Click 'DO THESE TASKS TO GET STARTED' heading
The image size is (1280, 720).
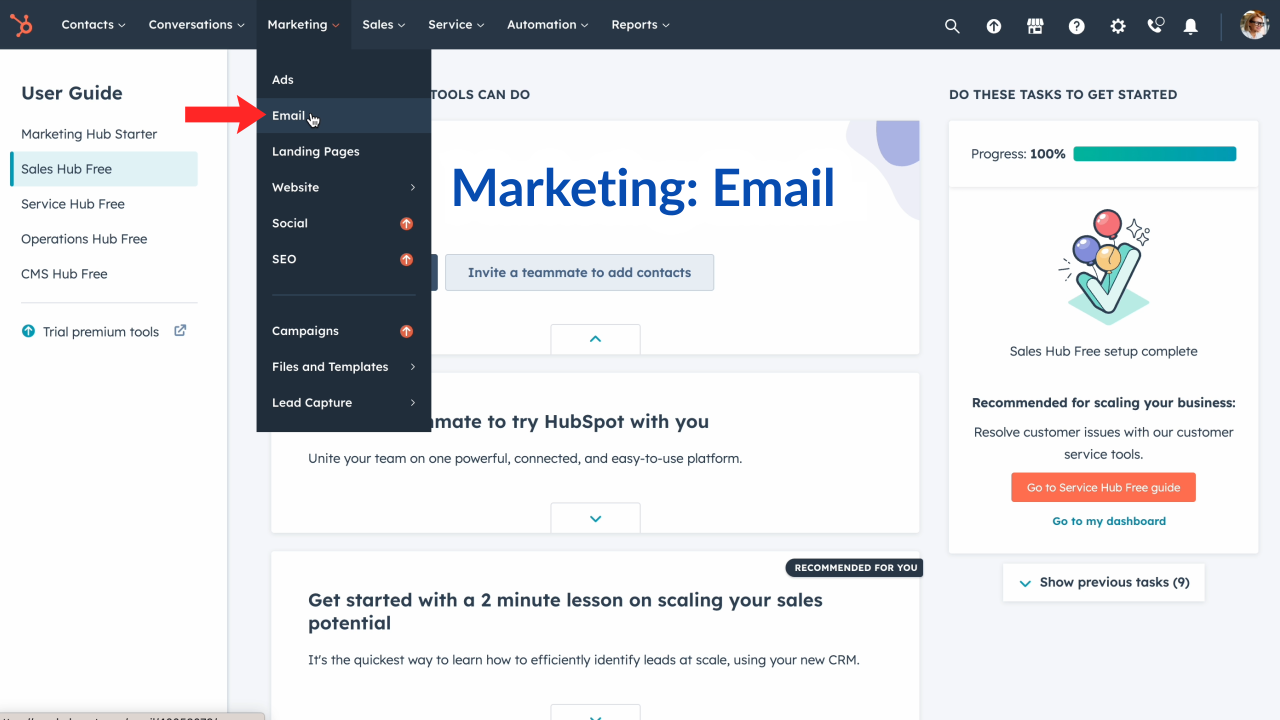pyautogui.click(x=1063, y=95)
